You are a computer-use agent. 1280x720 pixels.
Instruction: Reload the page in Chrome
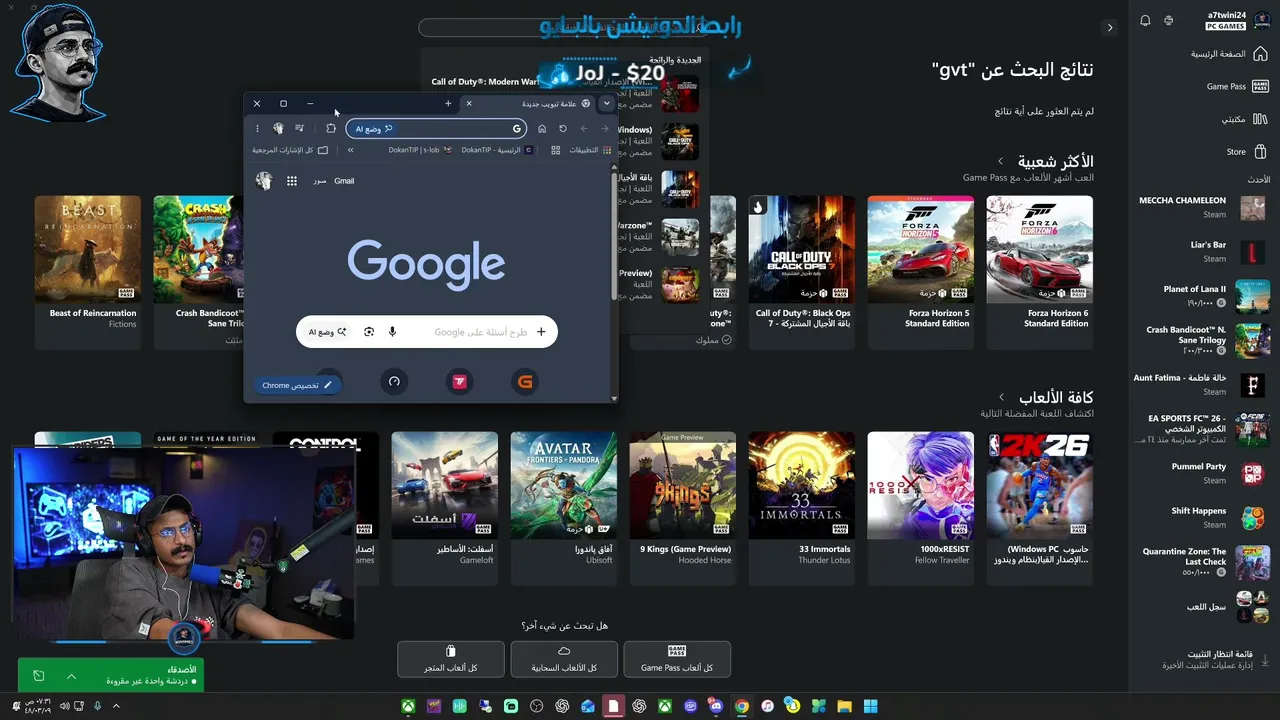(x=563, y=128)
